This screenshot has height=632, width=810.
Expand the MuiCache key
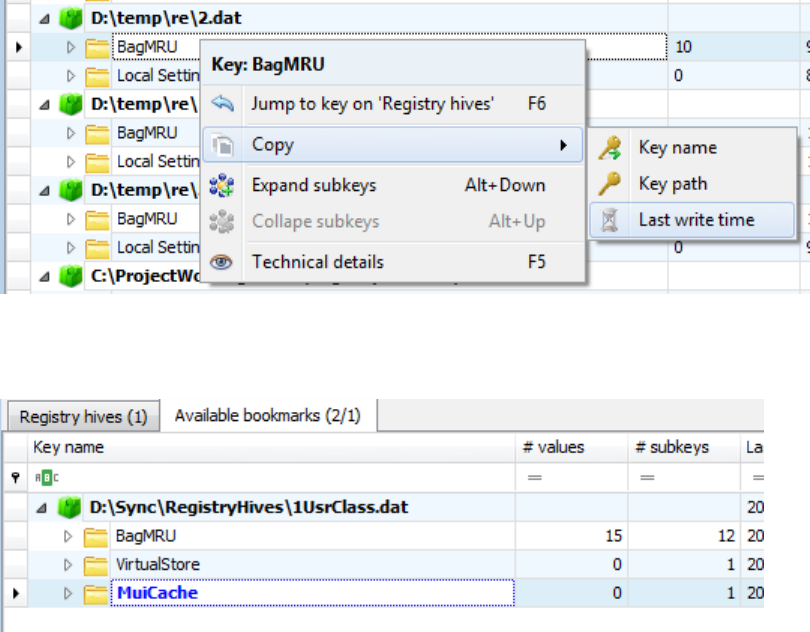click(x=68, y=594)
